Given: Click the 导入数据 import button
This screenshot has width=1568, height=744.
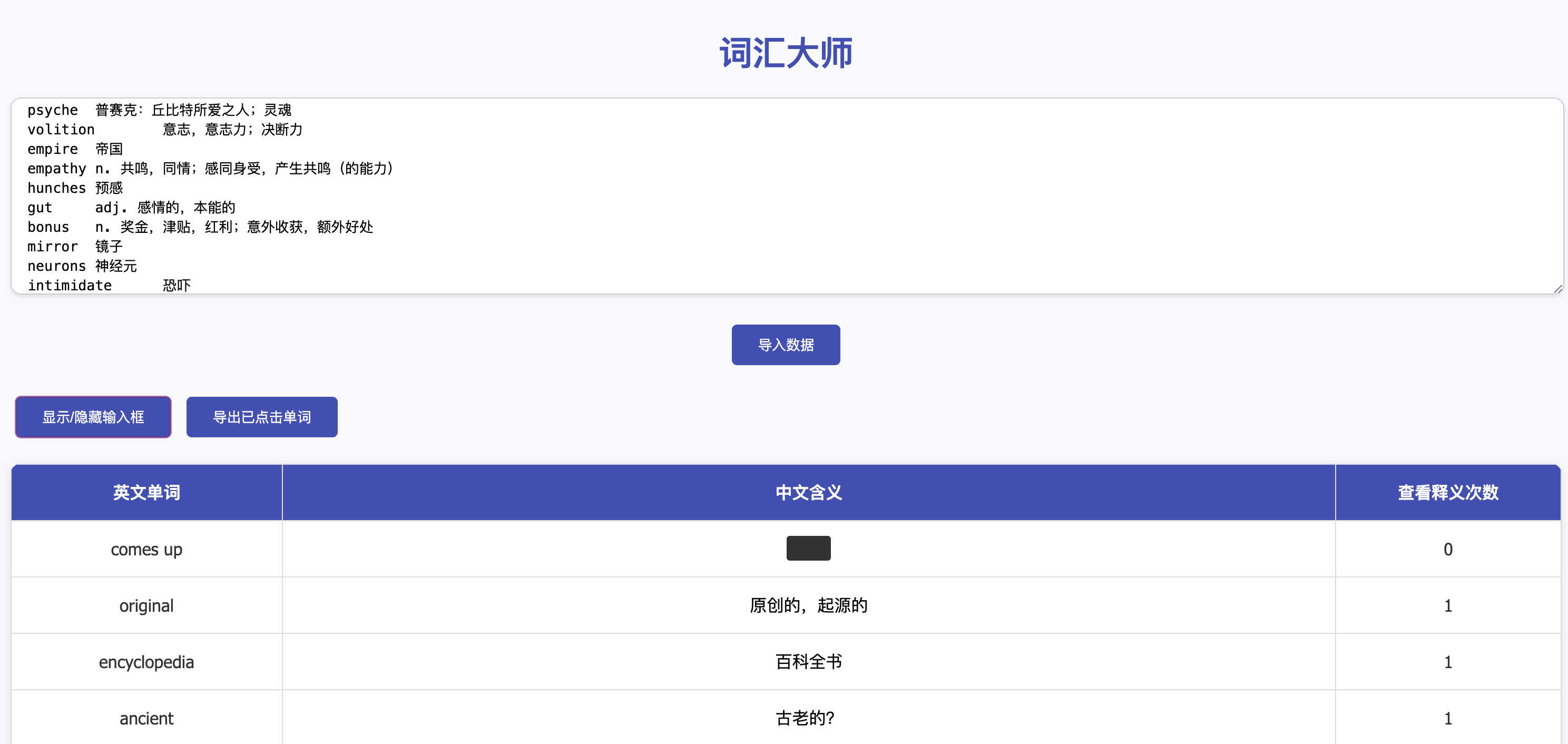Looking at the screenshot, I should coord(785,345).
